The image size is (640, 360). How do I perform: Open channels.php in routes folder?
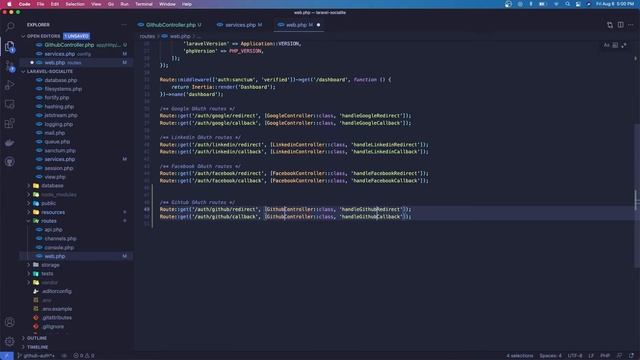click(x=76, y=238)
